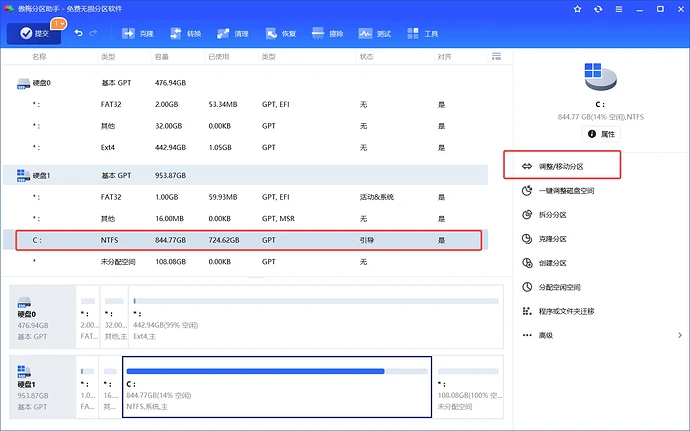The image size is (690, 431).
Task: Open the 克隆 (Clone) toolbar menu
Action: pos(139,34)
